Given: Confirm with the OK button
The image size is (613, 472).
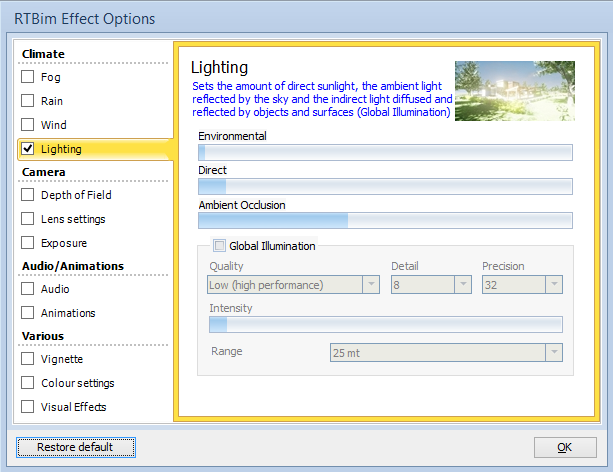Looking at the screenshot, I should tap(565, 447).
